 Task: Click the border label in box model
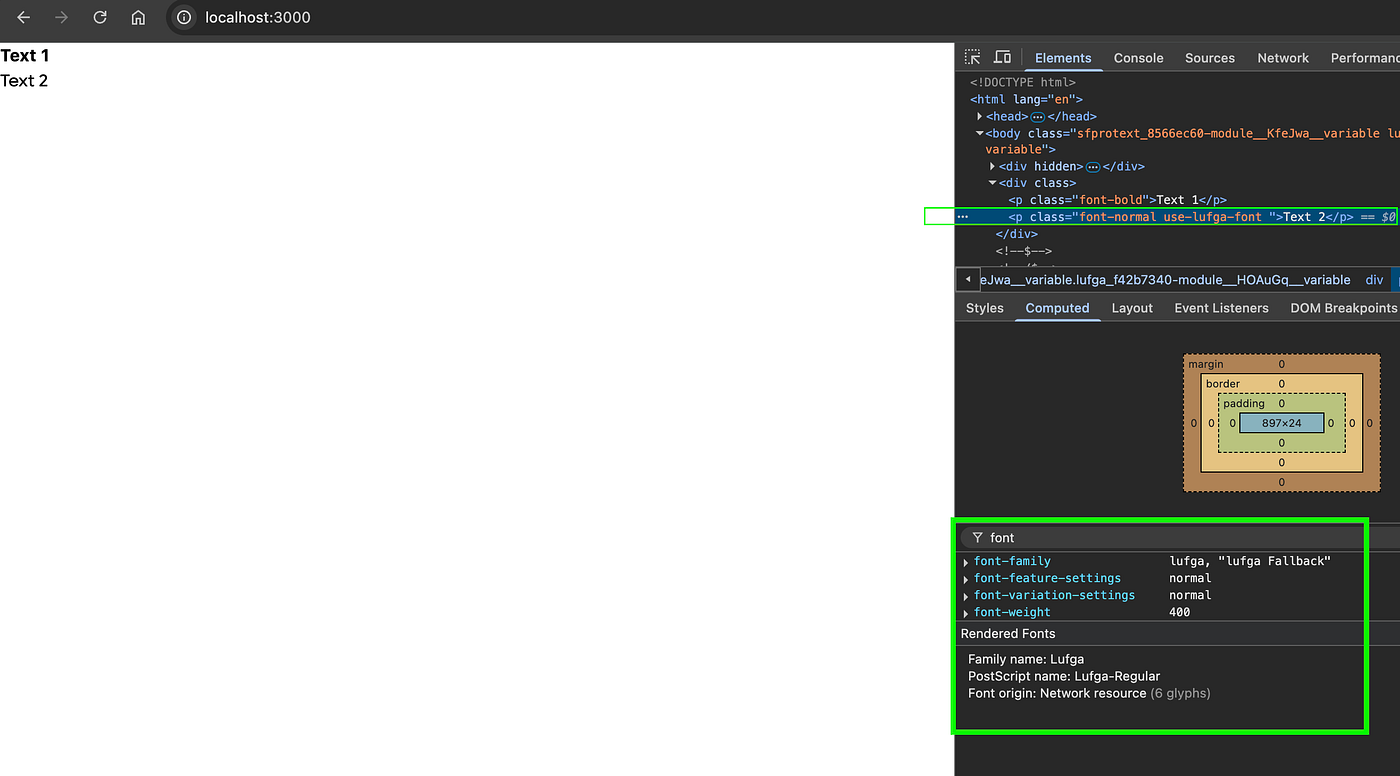[x=1222, y=384]
